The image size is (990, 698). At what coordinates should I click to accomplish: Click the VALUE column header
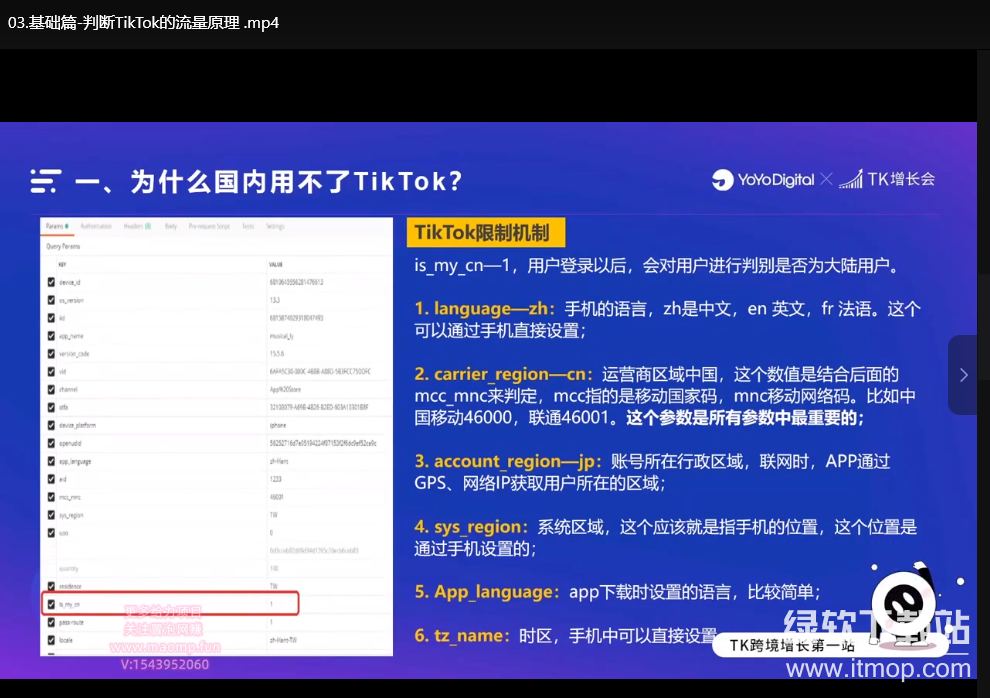(x=276, y=264)
